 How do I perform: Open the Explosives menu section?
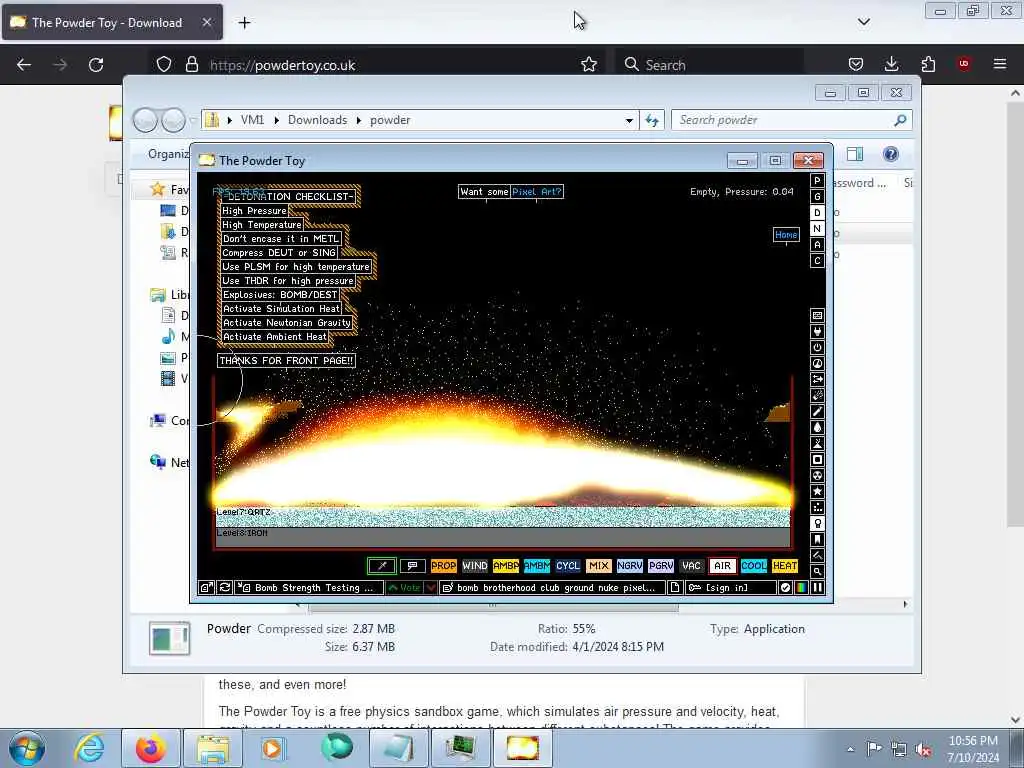[x=817, y=396]
